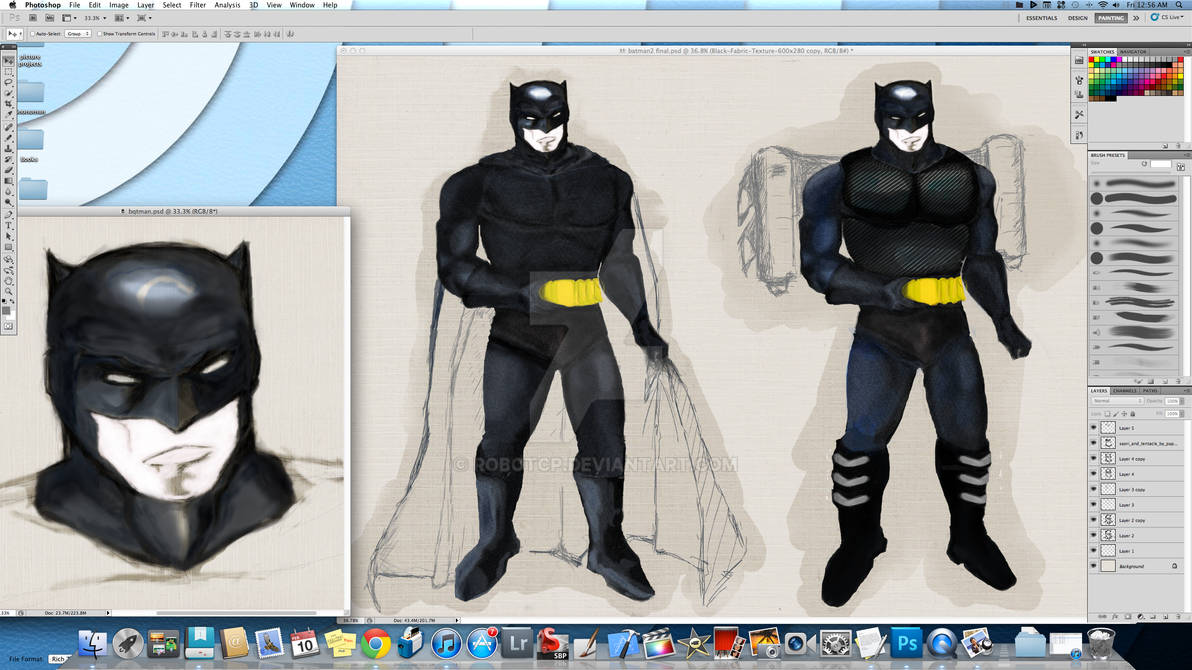
Task: Hide Layer 3 copy
Action: click(1093, 489)
